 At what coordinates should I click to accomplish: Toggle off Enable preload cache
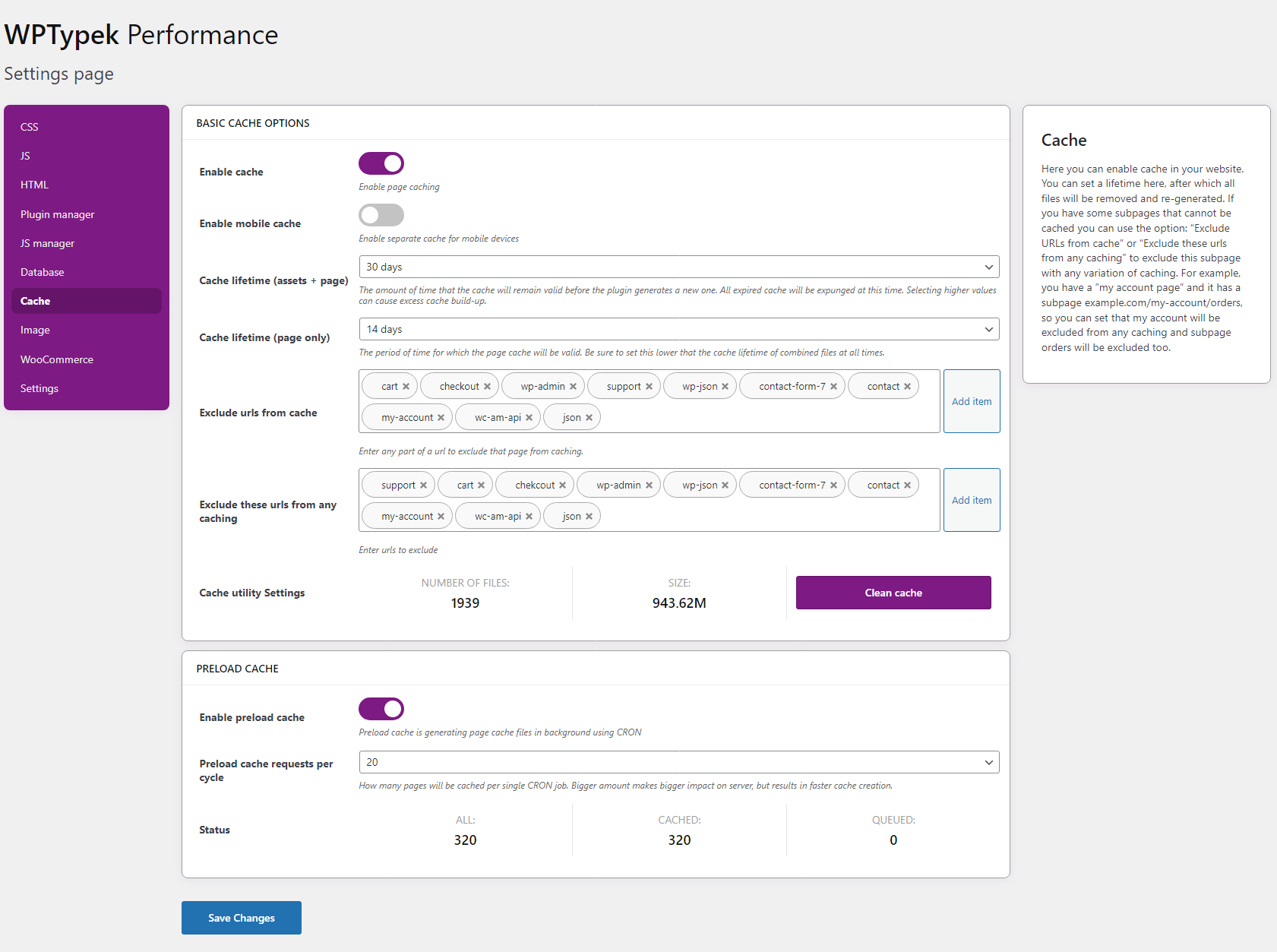[381, 709]
